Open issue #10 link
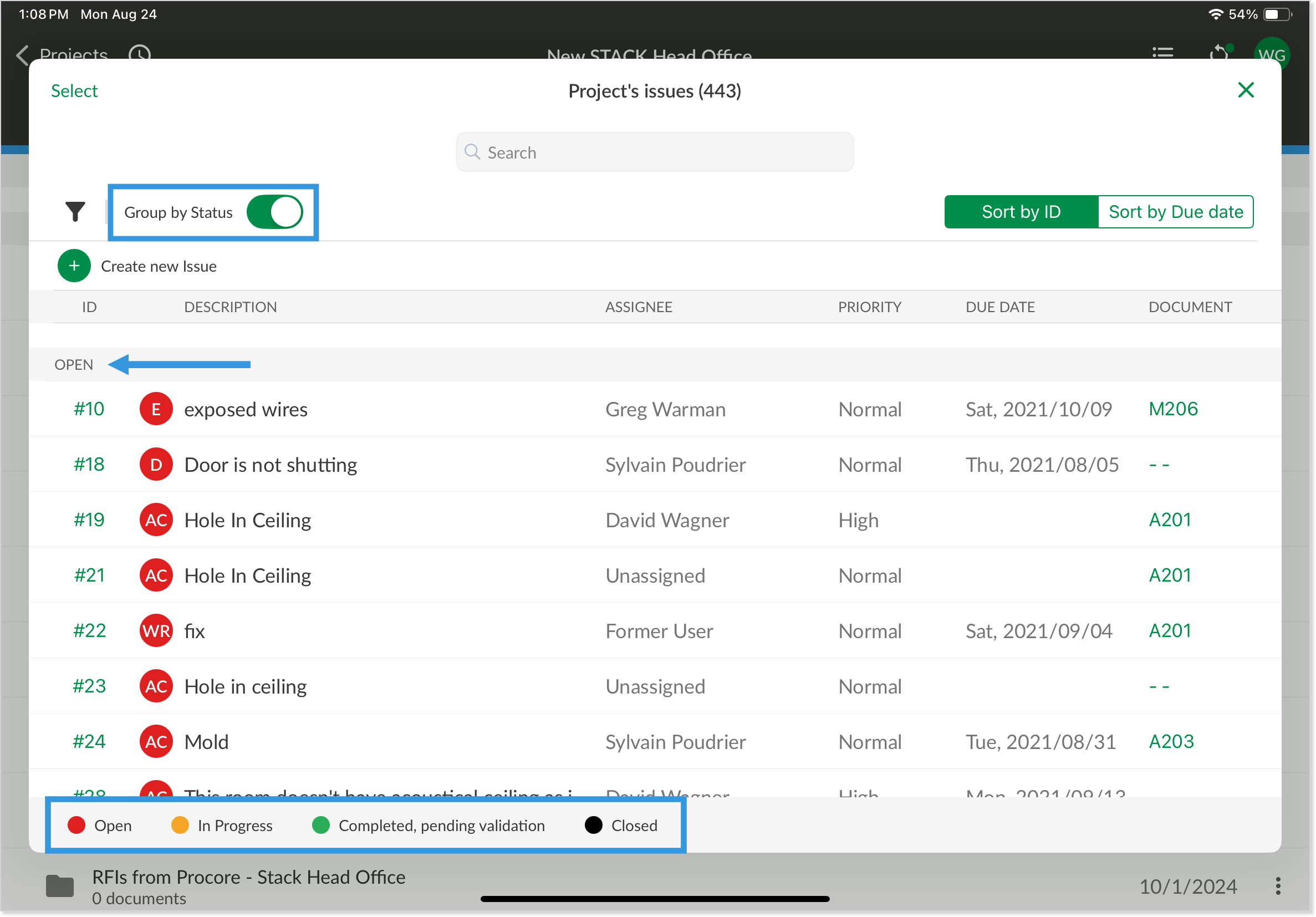 [x=89, y=409]
